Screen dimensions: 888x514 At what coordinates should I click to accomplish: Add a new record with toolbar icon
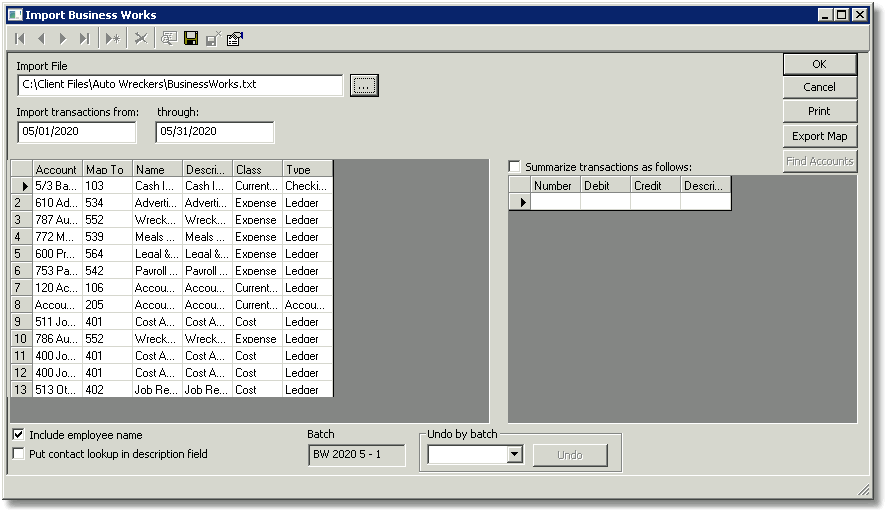[x=113, y=38]
